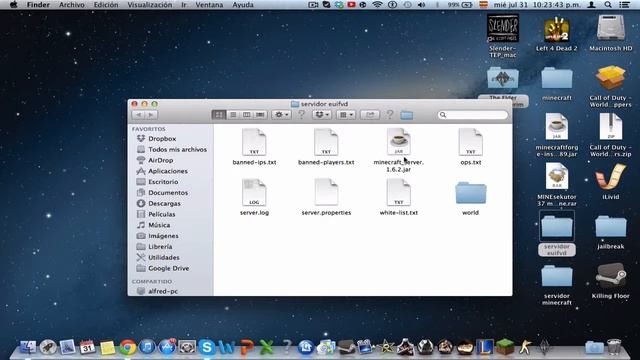
Task: Switch Finder to list view
Action: point(233,115)
